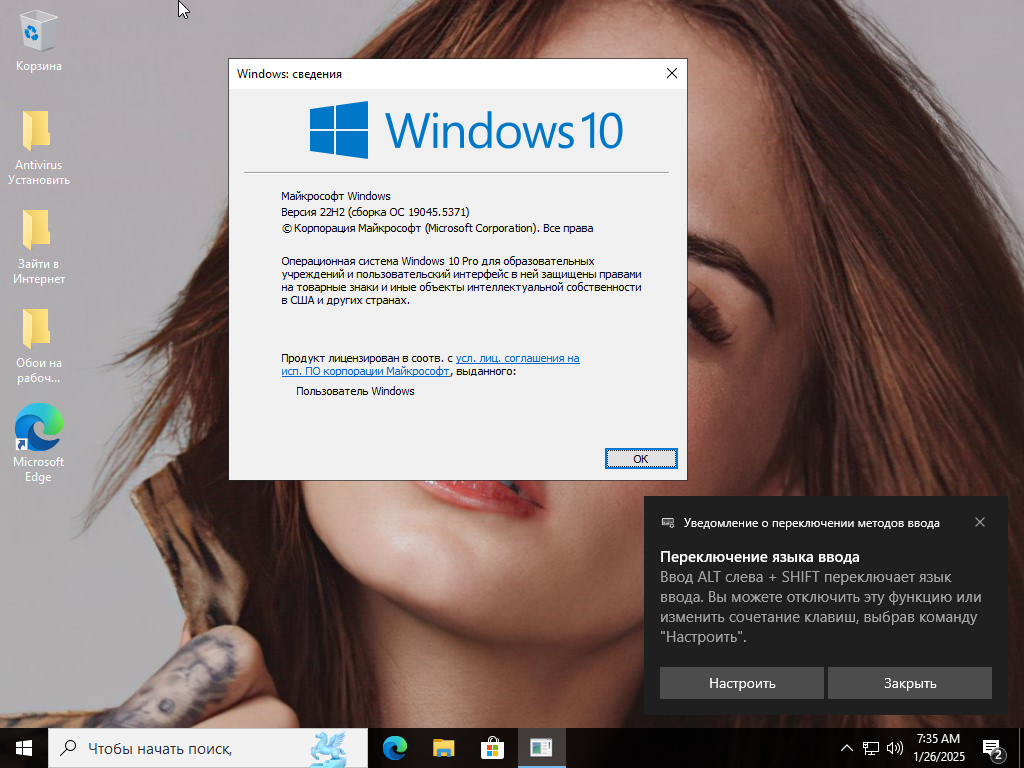Click the Закрыть button in the notification
The height and width of the screenshot is (768, 1024).
coord(910,683)
